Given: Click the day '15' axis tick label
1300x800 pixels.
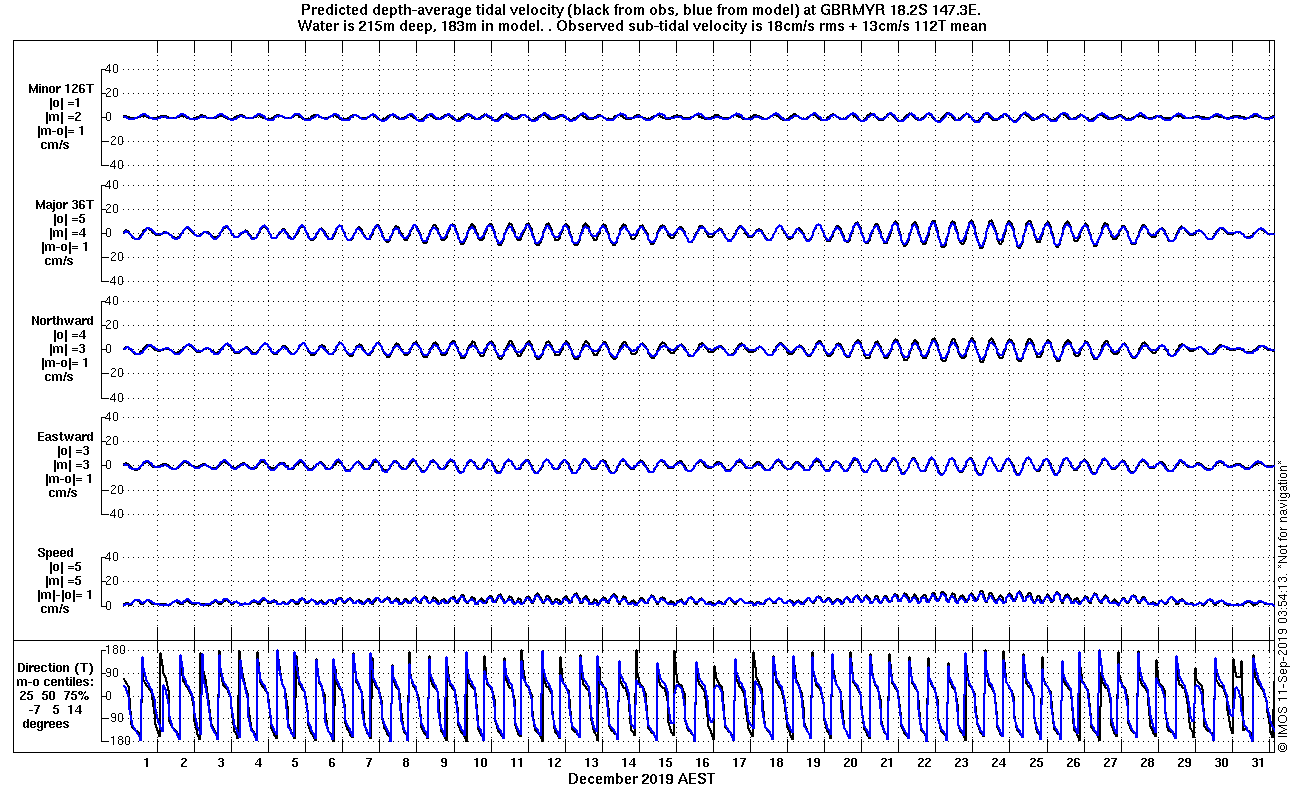Looking at the screenshot, I should [665, 763].
